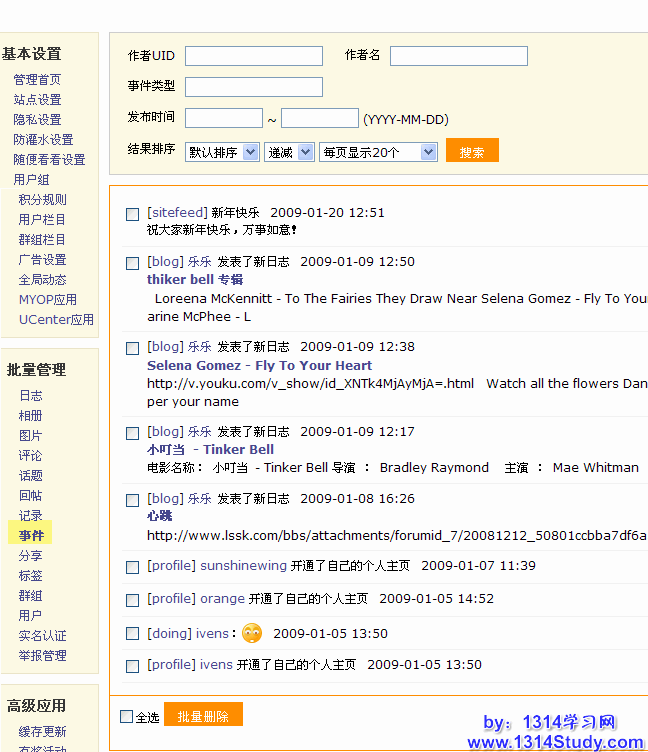Click the orange 搜索 button
Viewport: 648px width, 752px height.
pyautogui.click(x=472, y=152)
